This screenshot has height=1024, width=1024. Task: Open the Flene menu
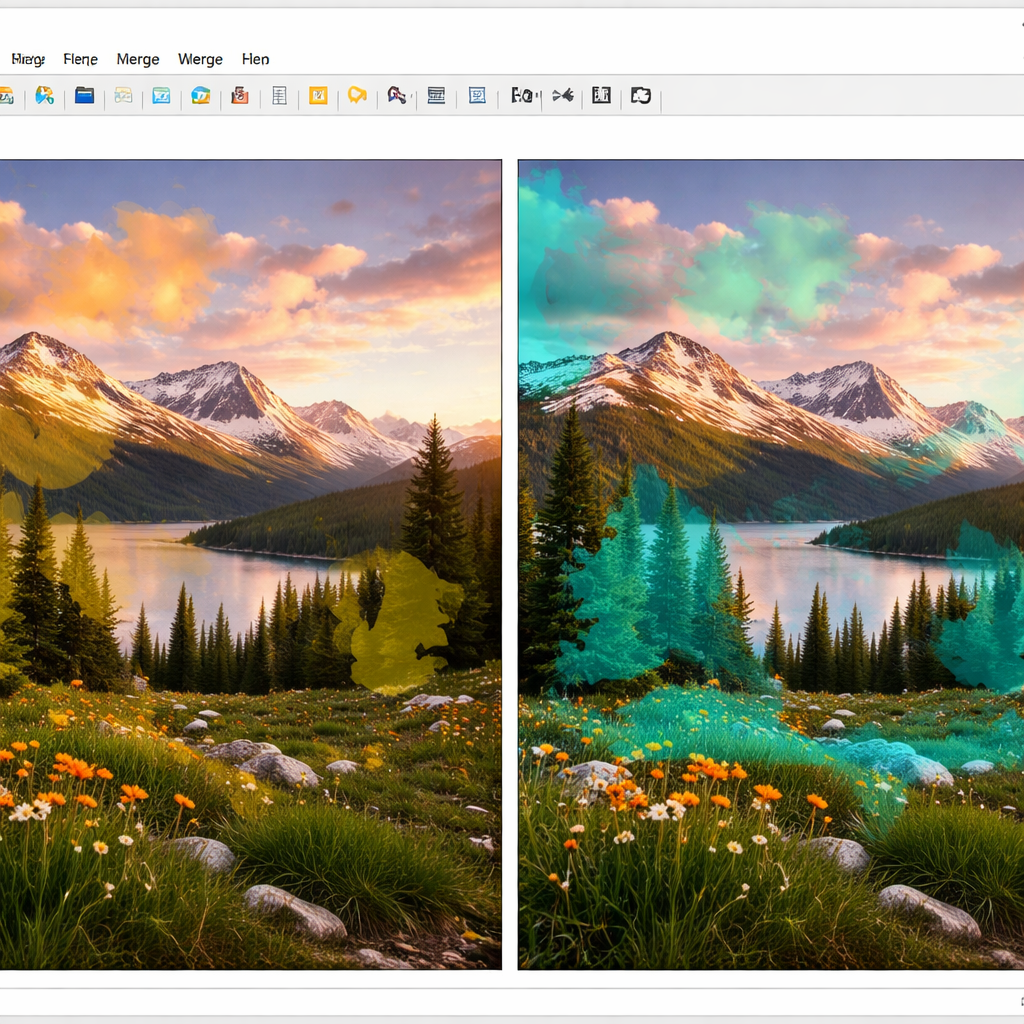[x=80, y=59]
